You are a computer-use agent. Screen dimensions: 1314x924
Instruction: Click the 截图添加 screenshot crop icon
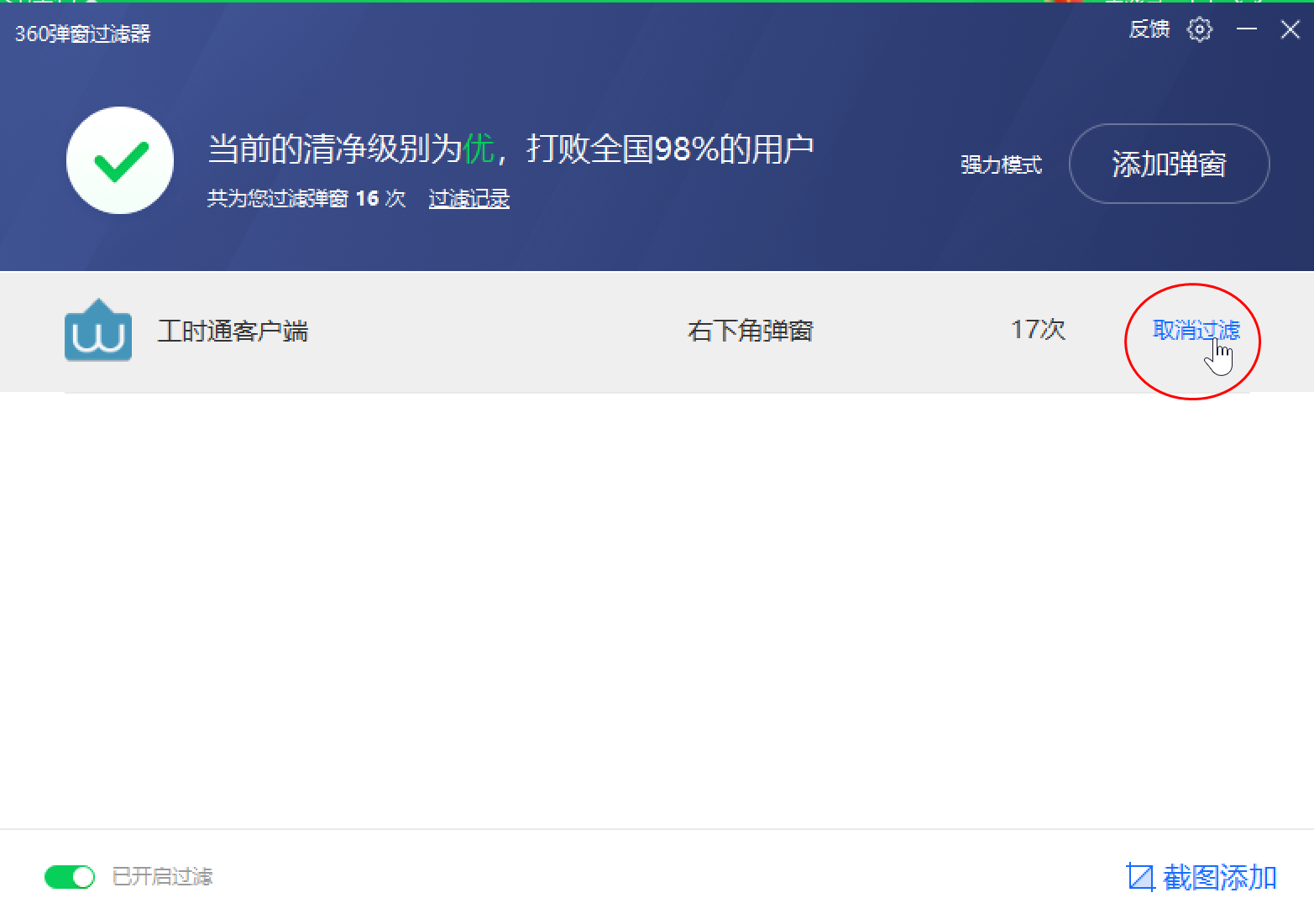click(x=1140, y=877)
